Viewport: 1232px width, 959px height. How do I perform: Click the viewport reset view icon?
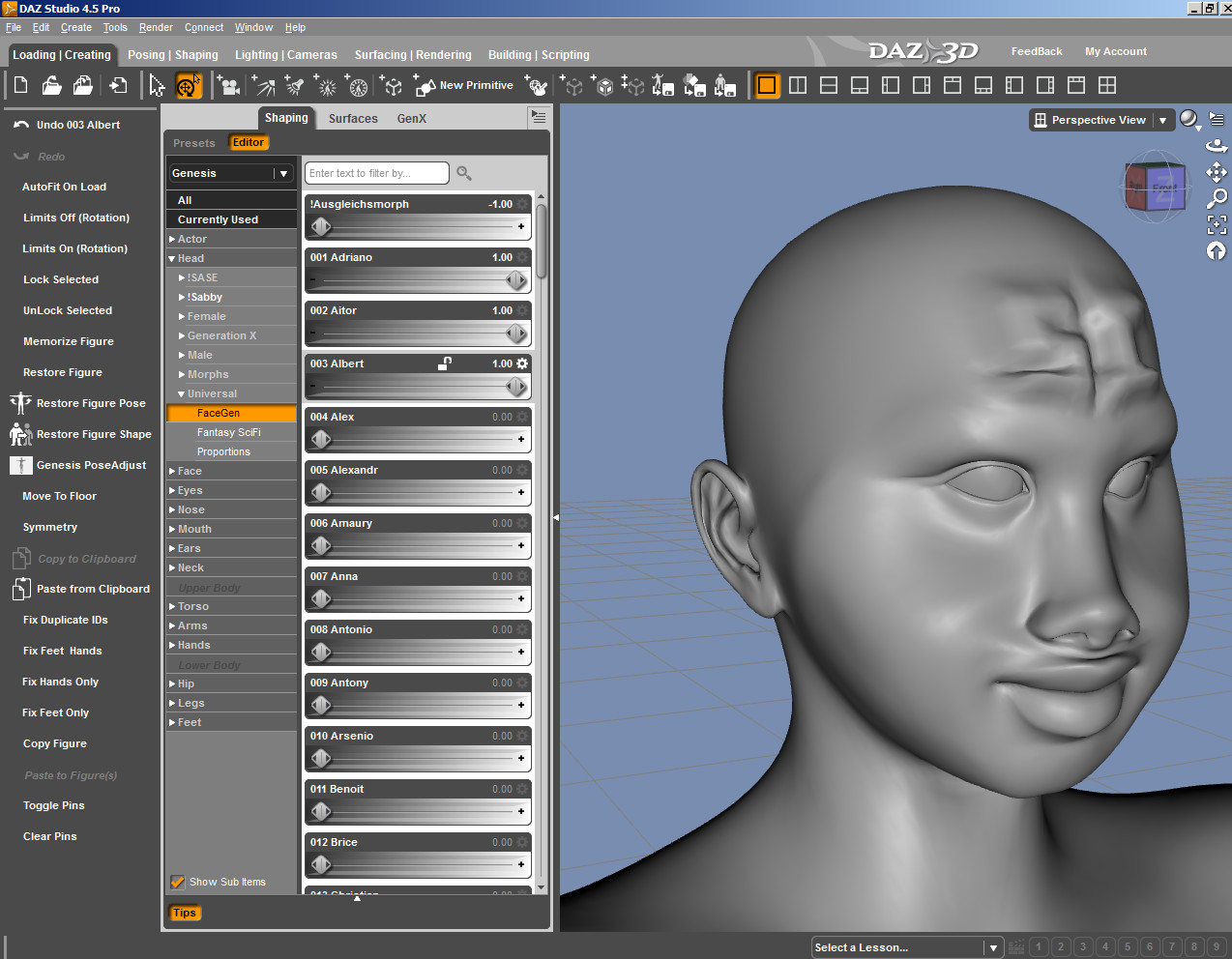(1217, 250)
